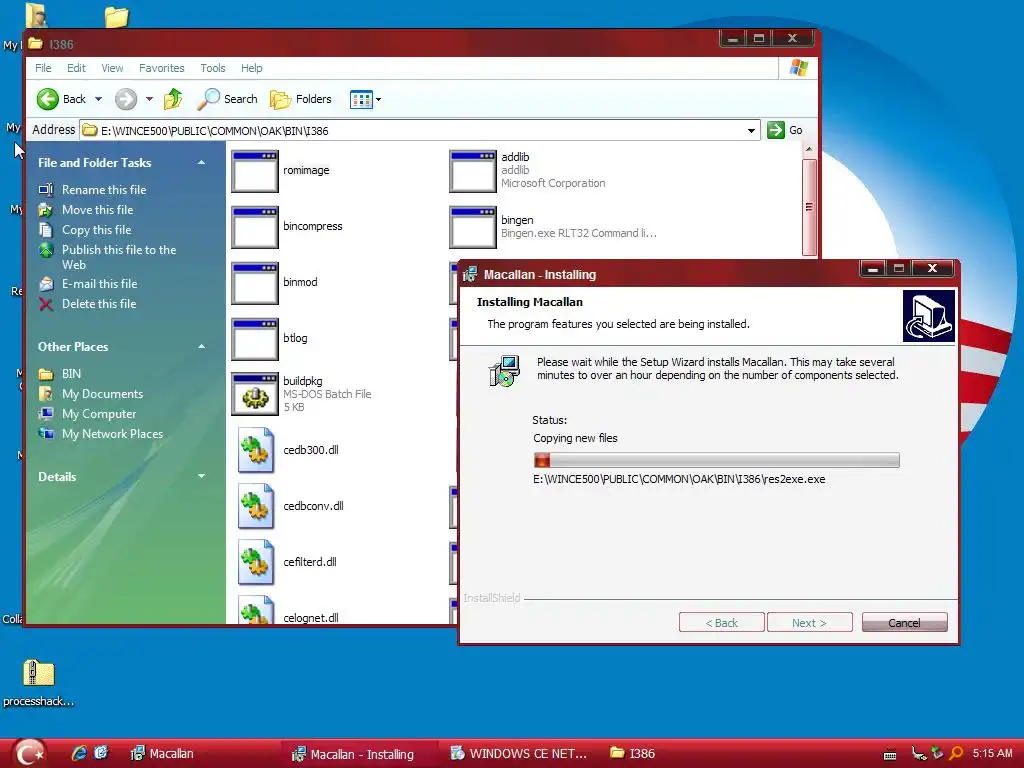Select the romimage file icon

pyautogui.click(x=255, y=171)
